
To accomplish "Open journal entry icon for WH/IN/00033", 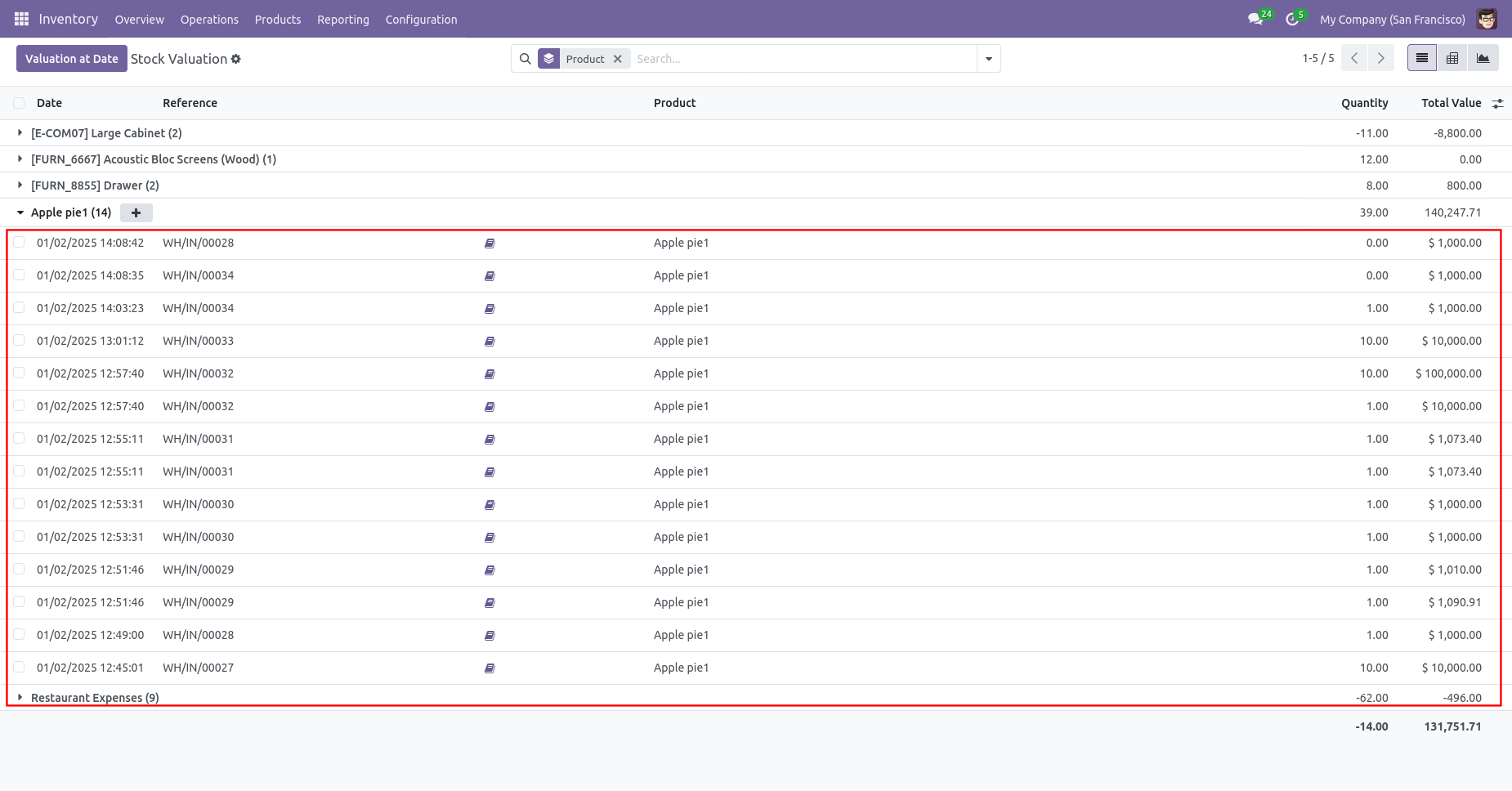I will pos(490,342).
